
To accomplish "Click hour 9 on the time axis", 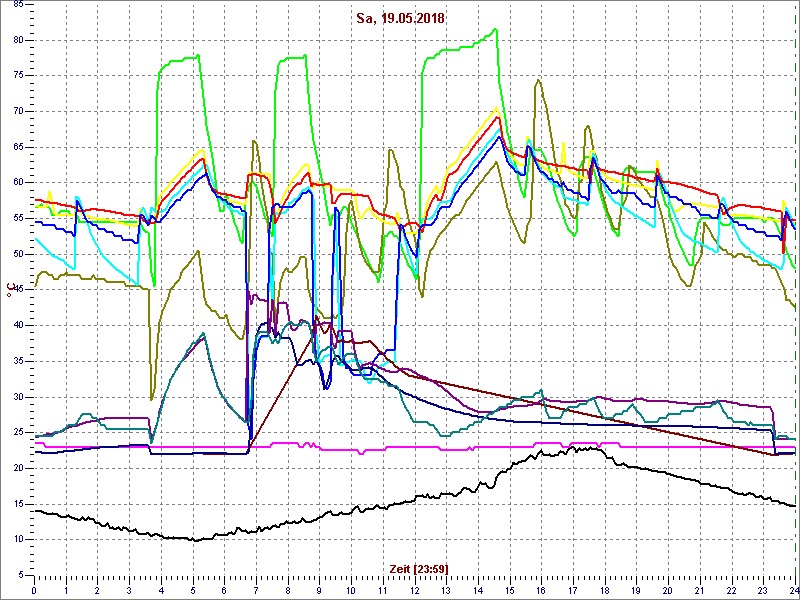I will (x=319, y=590).
